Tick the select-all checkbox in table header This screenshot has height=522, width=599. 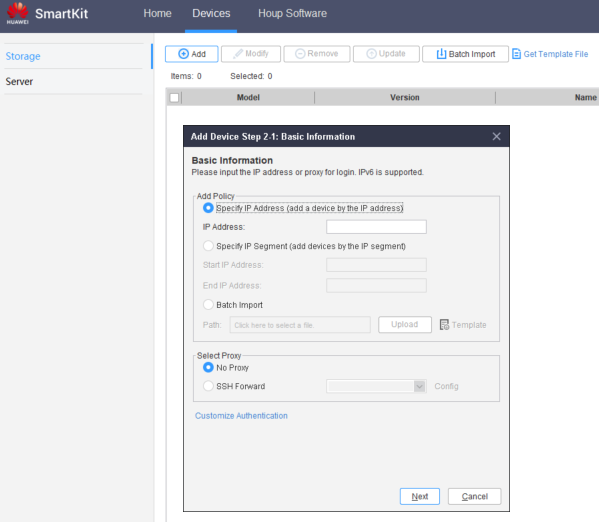point(174,97)
